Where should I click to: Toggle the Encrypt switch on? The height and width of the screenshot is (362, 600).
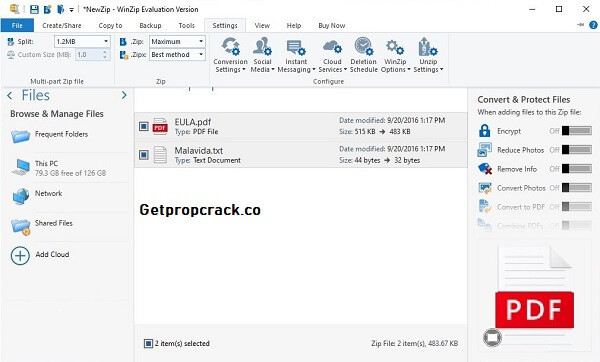[x=577, y=131]
